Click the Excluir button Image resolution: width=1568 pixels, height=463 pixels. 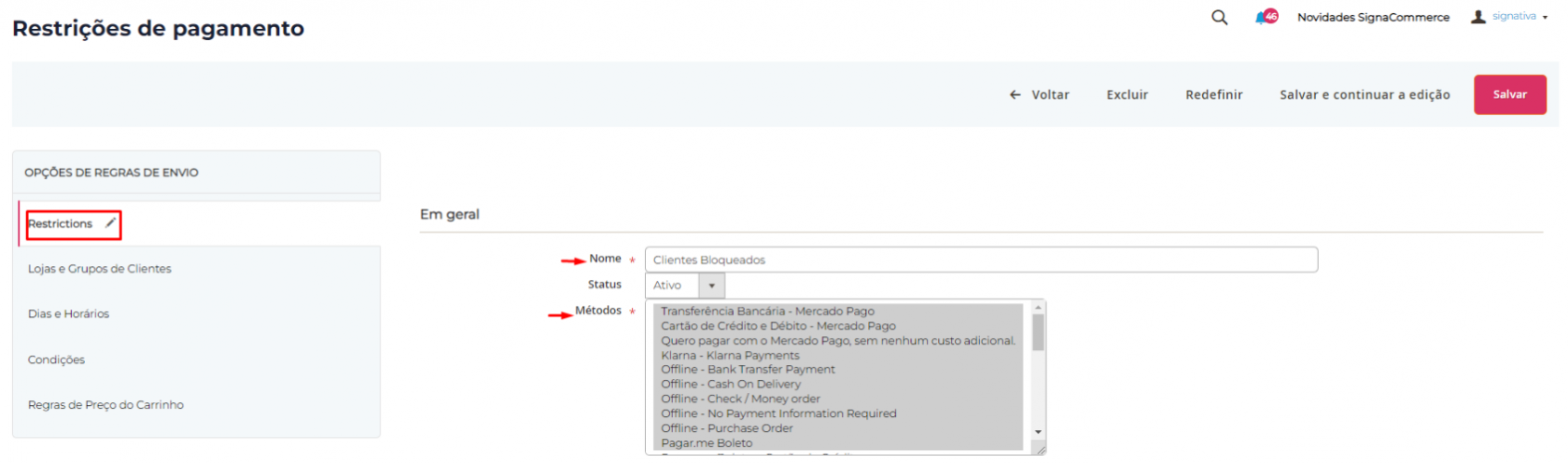(x=1127, y=95)
